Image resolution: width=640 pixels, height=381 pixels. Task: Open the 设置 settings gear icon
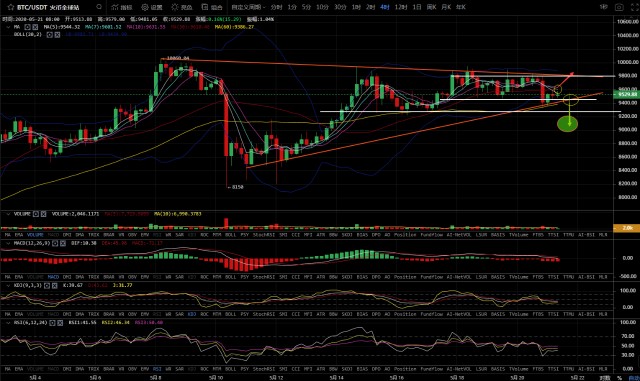(x=145, y=7)
